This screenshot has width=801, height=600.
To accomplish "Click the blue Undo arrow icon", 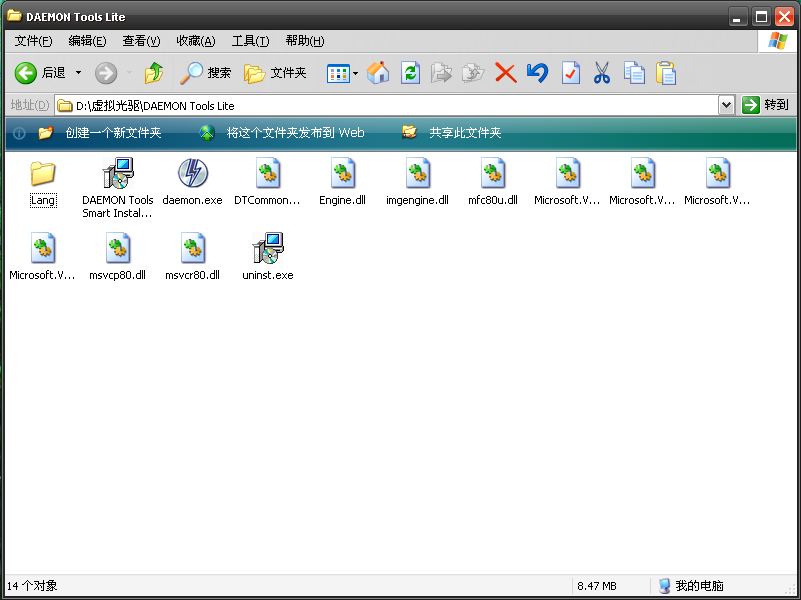I will coord(538,73).
